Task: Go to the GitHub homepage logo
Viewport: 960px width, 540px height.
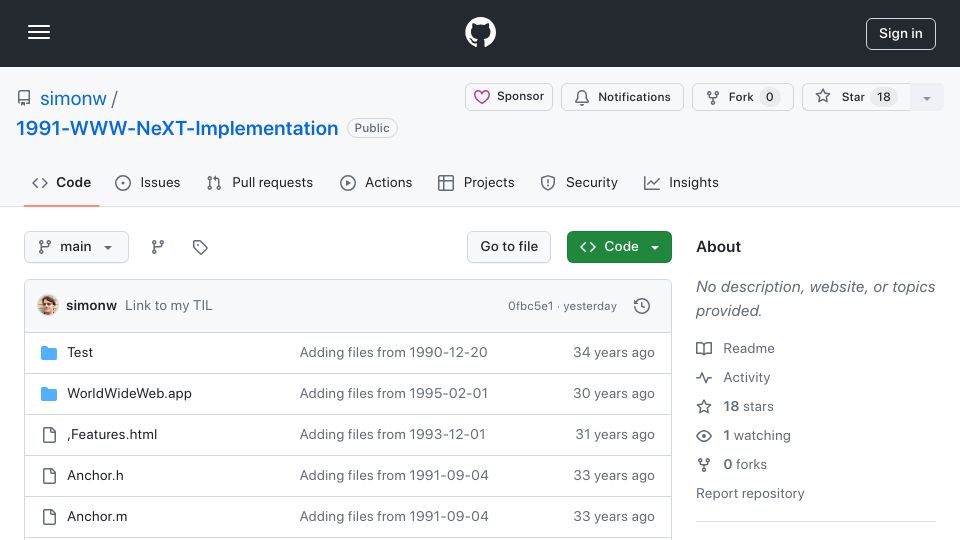Action: click(x=481, y=32)
